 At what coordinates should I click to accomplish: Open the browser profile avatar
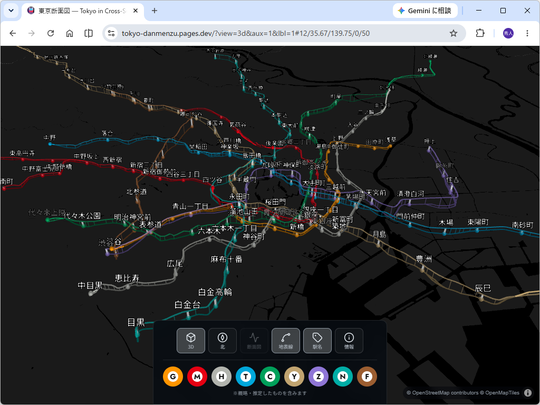(508, 33)
